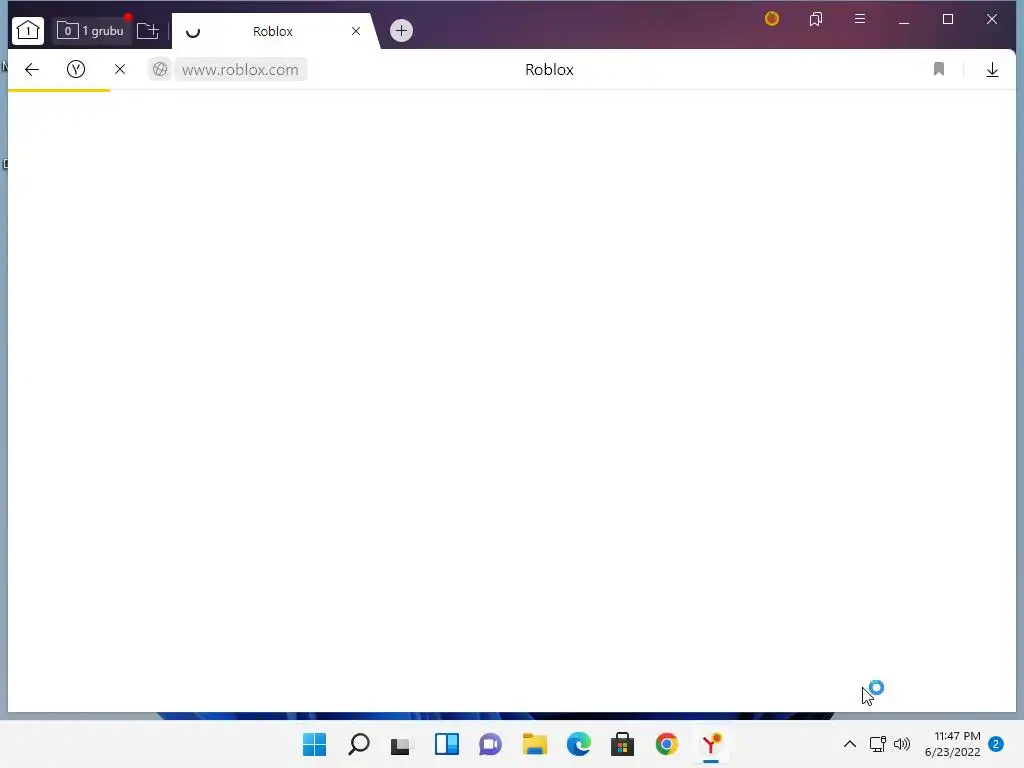Image resolution: width=1024 pixels, height=768 pixels.
Task: Open the Windows Start menu
Action: click(314, 744)
